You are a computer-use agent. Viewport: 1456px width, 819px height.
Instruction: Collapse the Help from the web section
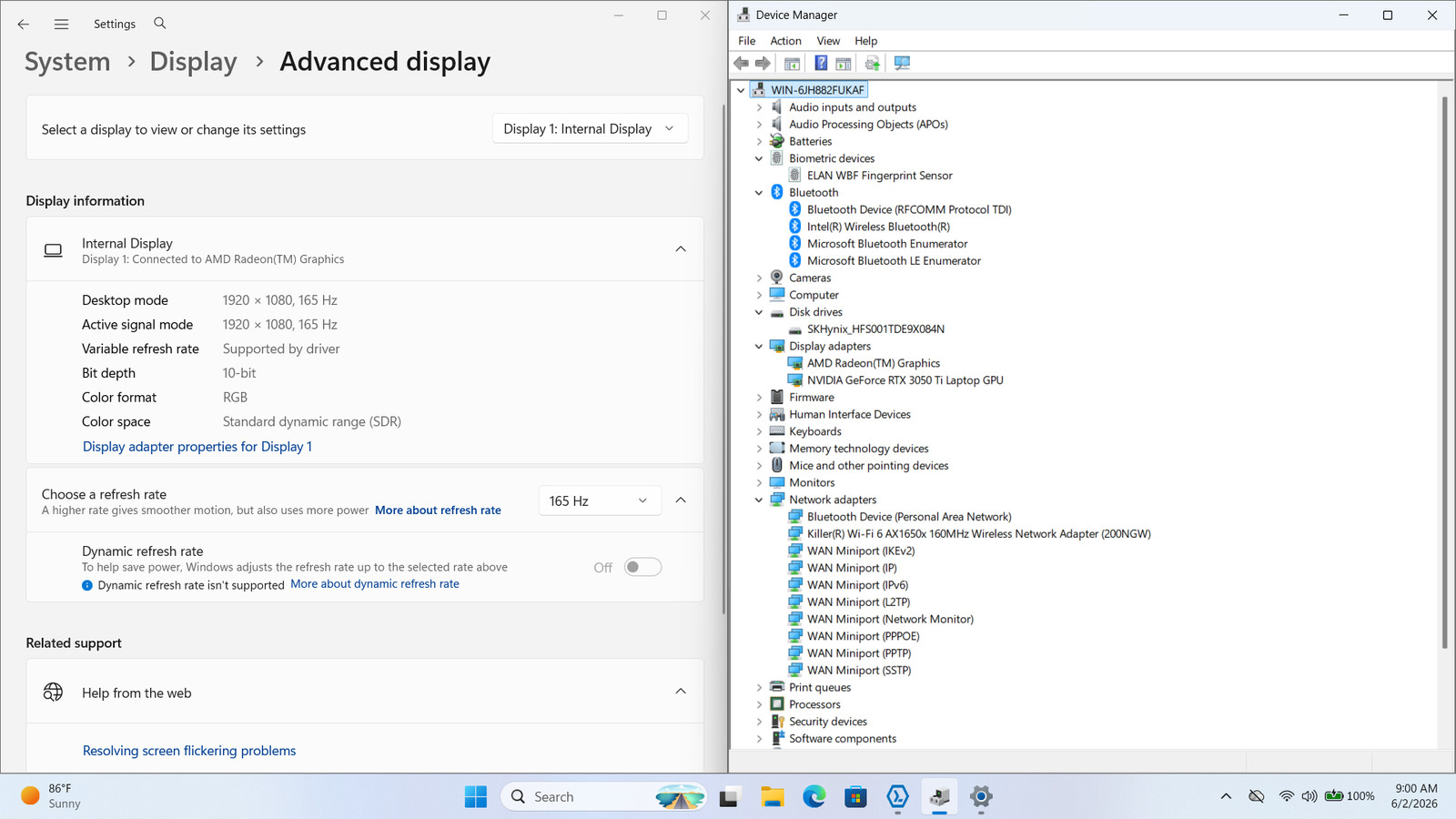(681, 692)
